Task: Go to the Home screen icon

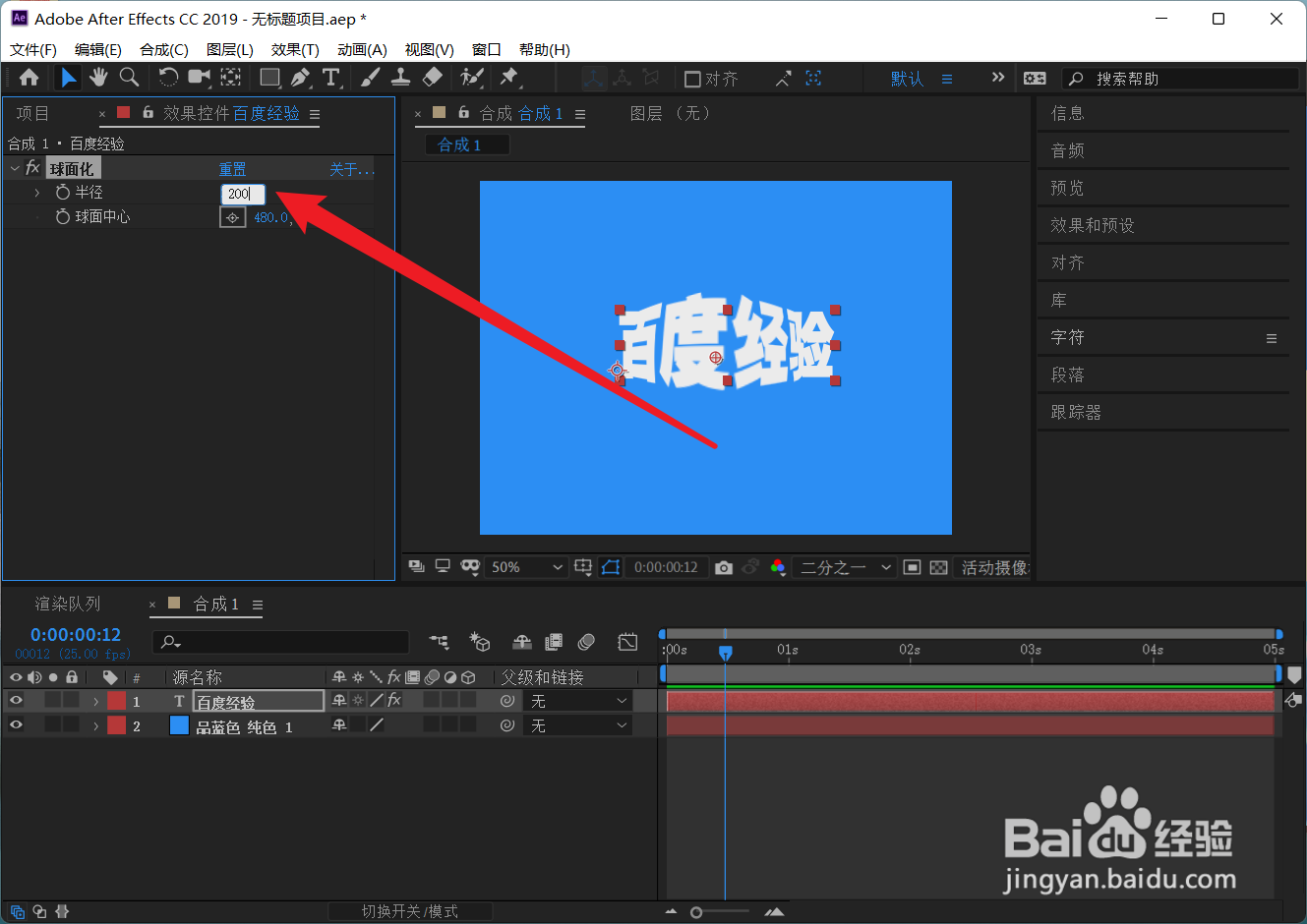Action: tap(29, 78)
